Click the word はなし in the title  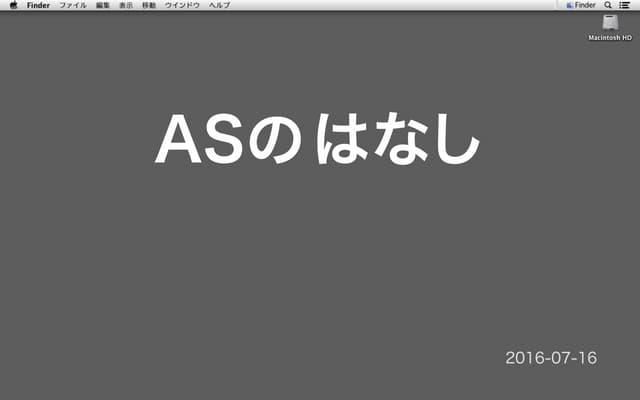point(397,140)
